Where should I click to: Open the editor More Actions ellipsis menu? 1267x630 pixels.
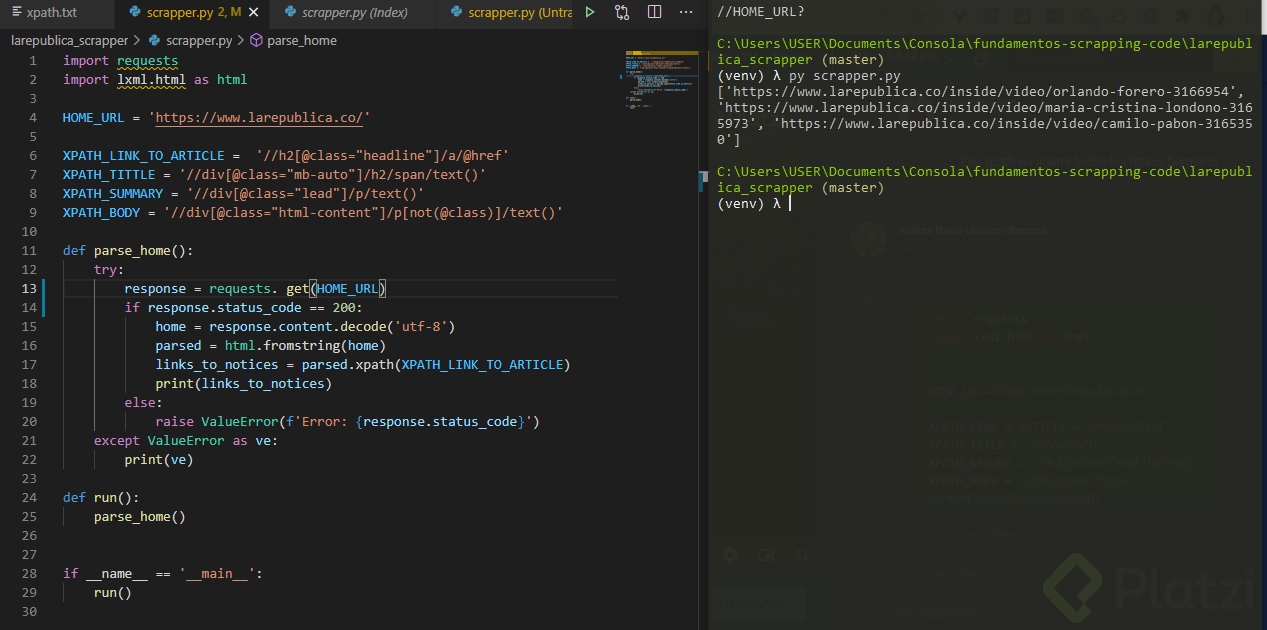686,13
